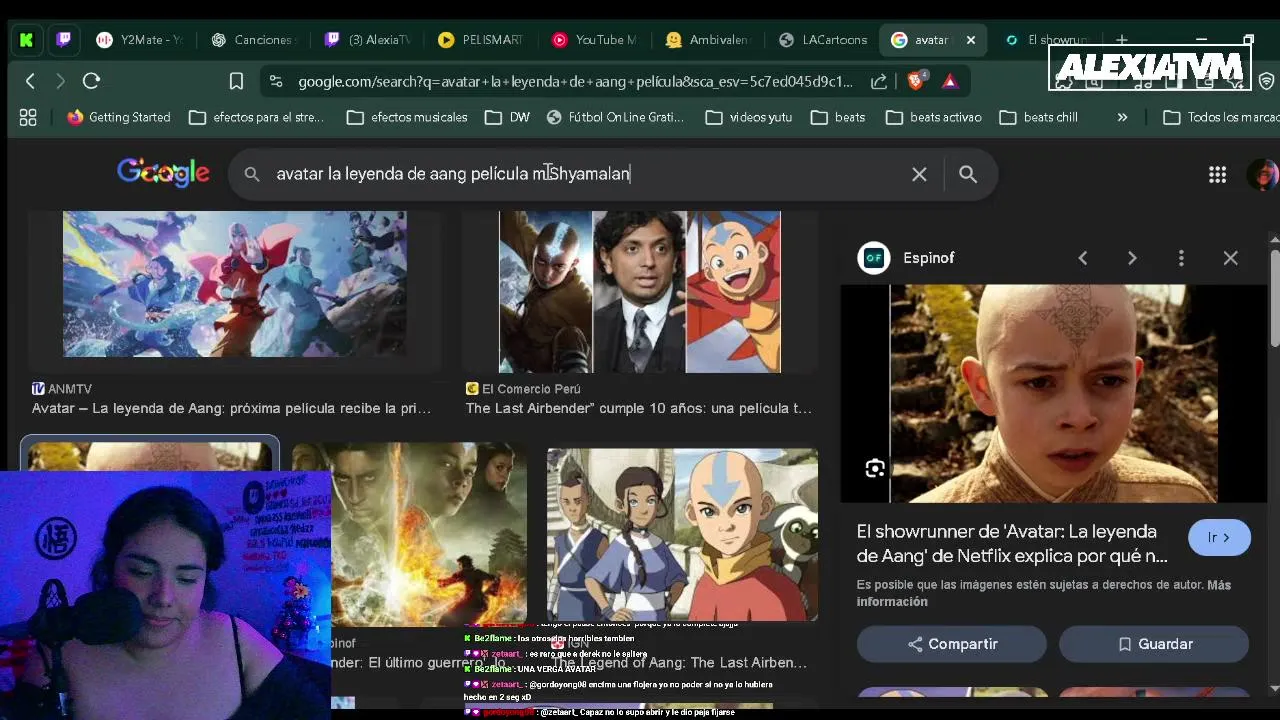
Task: Open The Last Airbender cumple 10 años caption
Action: pos(639,408)
